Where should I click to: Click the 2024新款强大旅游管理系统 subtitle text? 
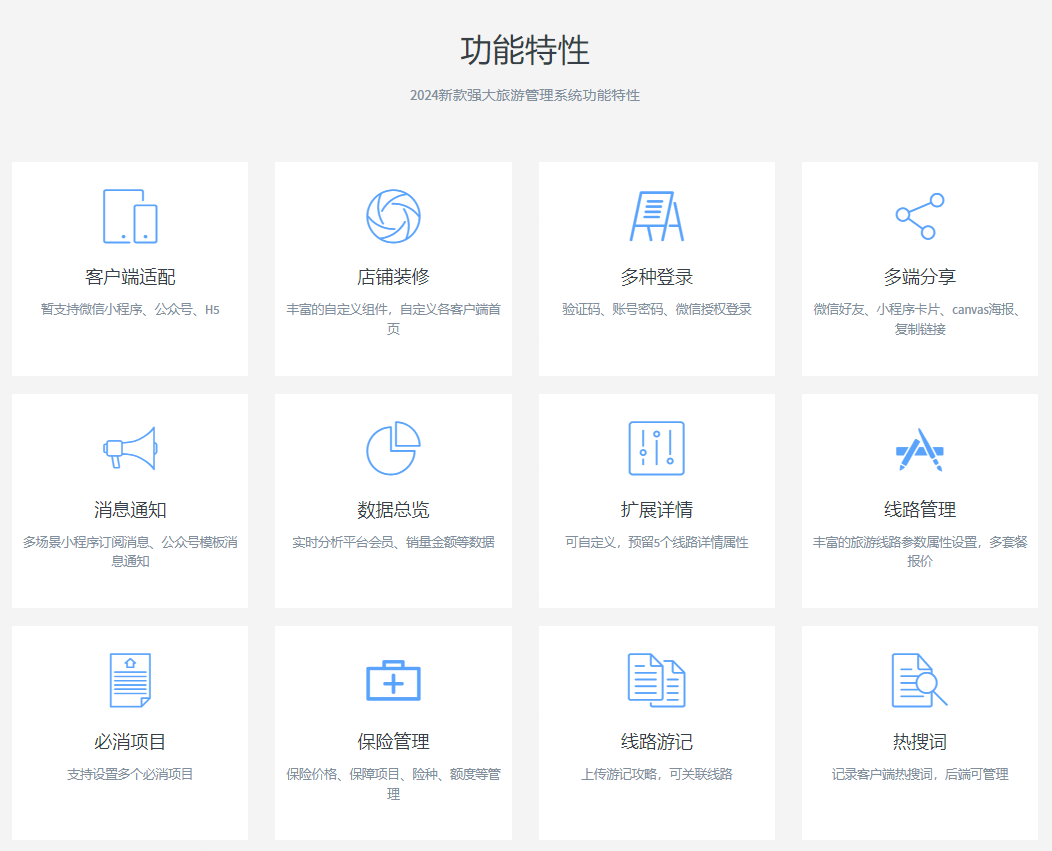(525, 95)
